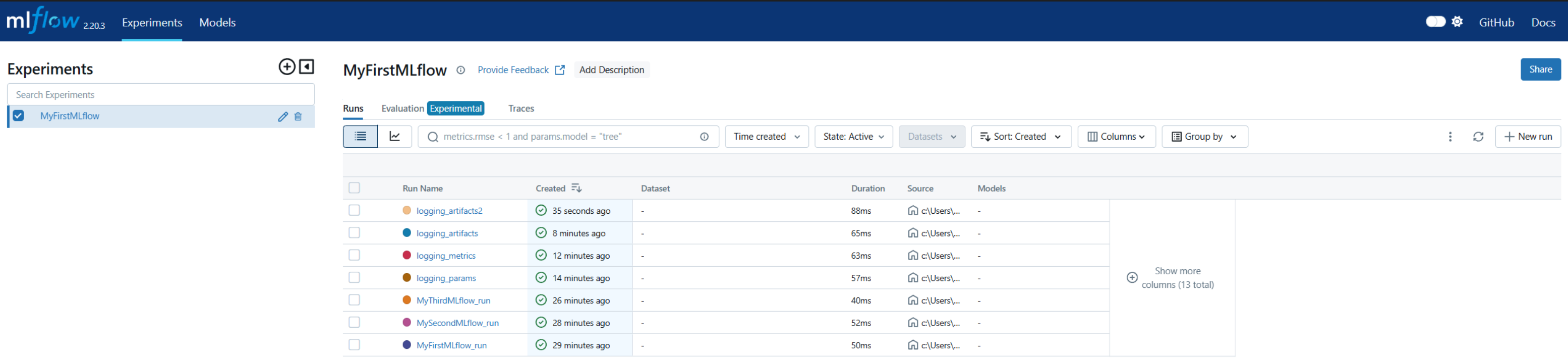
Task: Select the Evaluation Experimental tab
Action: (433, 108)
